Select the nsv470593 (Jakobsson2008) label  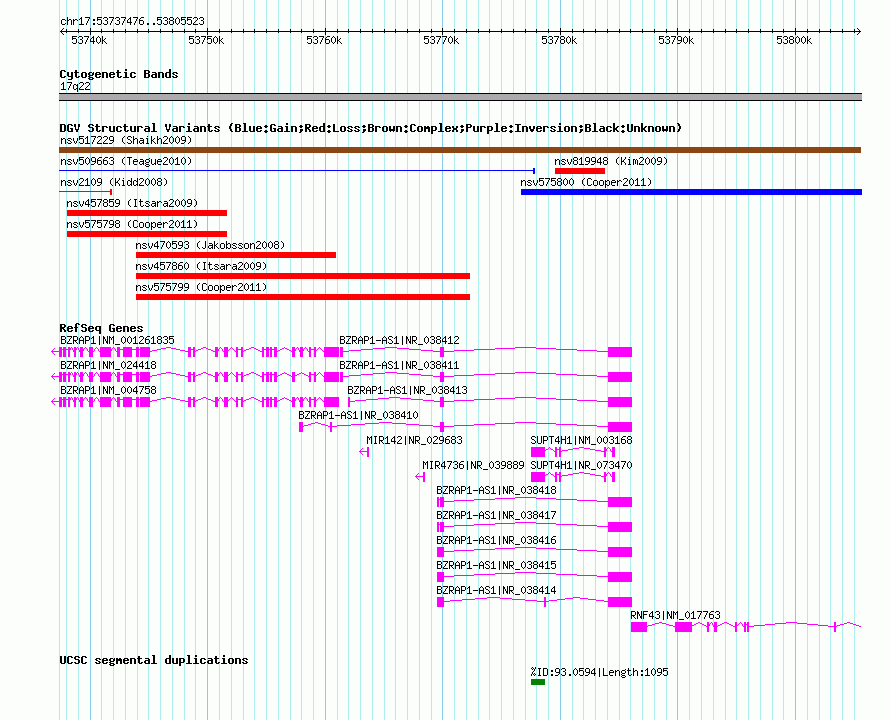pos(210,245)
